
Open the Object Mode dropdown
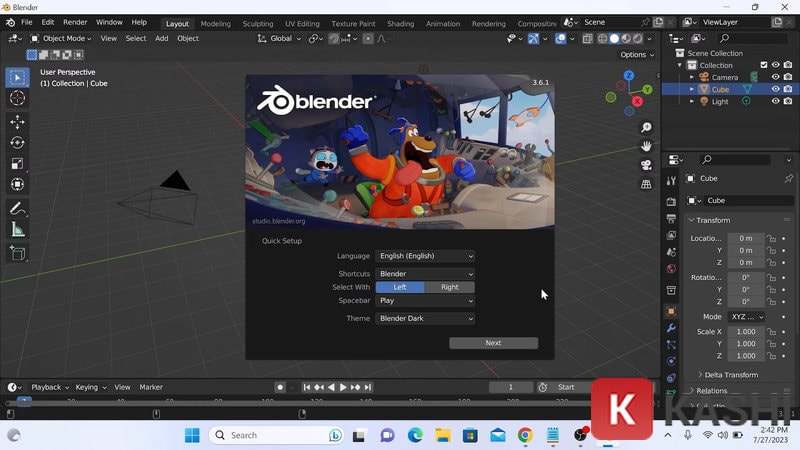point(61,39)
